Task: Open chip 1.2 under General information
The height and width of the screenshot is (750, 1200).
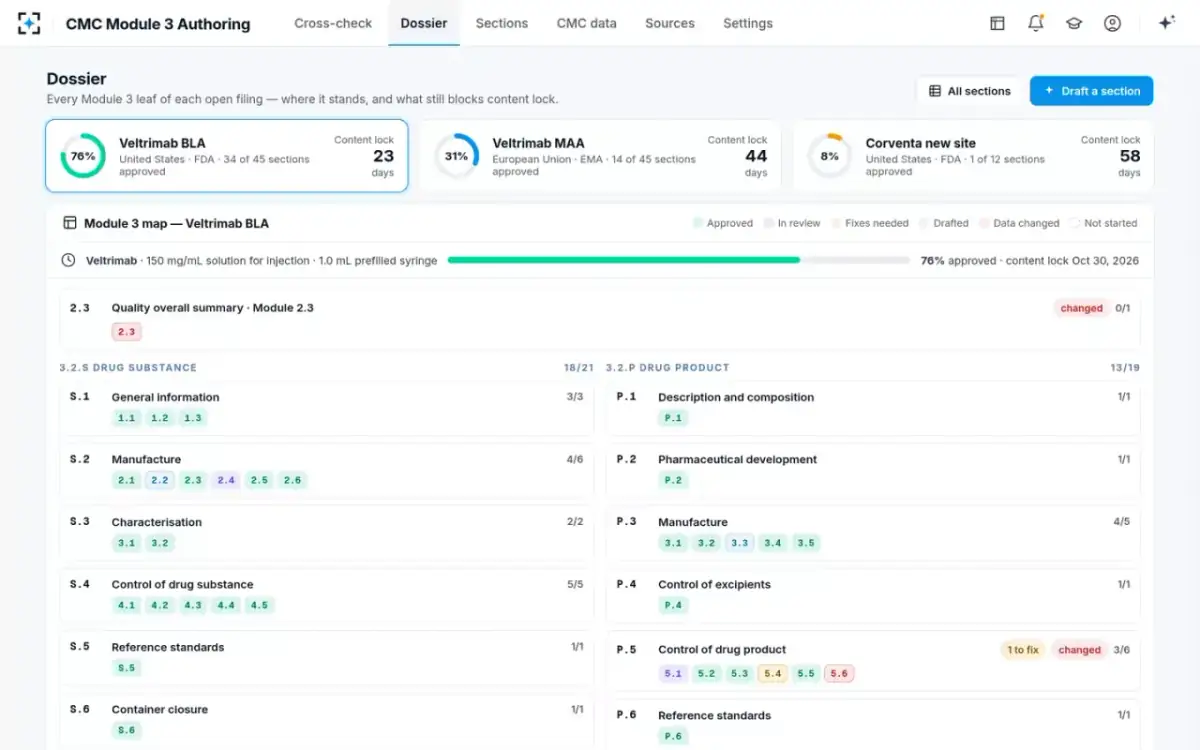Action: tap(159, 418)
